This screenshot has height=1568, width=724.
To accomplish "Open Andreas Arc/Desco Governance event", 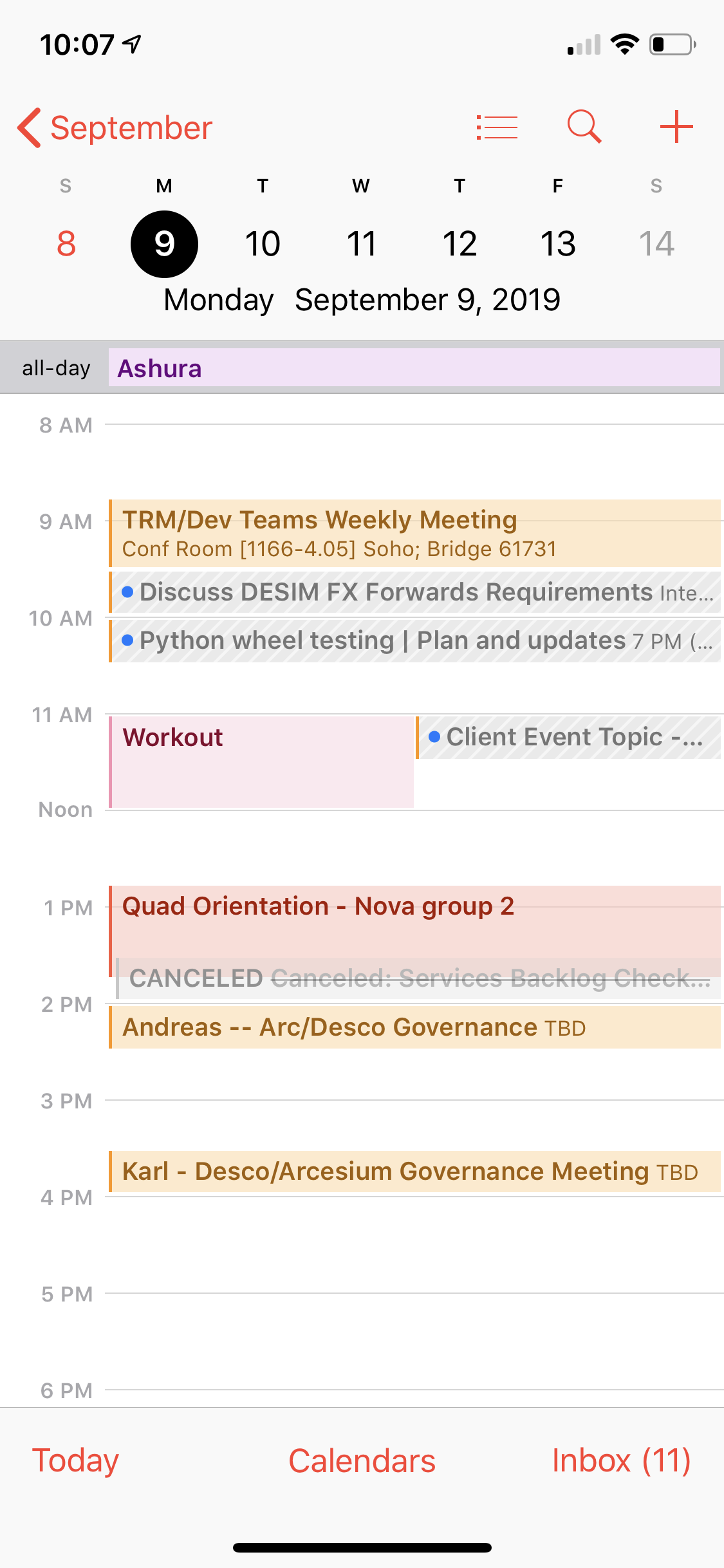I will (x=414, y=1027).
